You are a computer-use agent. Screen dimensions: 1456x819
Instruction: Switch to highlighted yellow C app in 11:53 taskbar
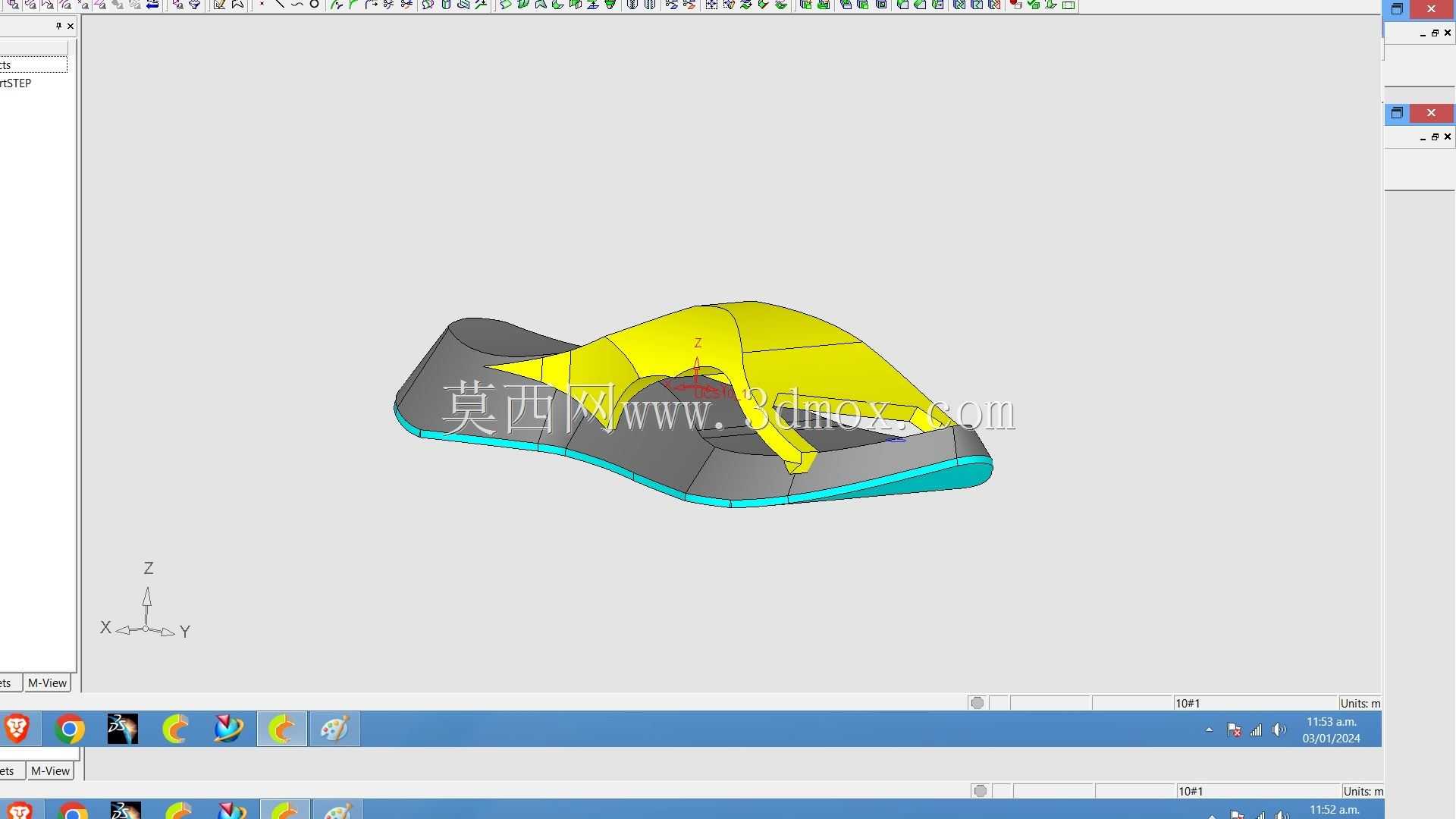point(282,729)
